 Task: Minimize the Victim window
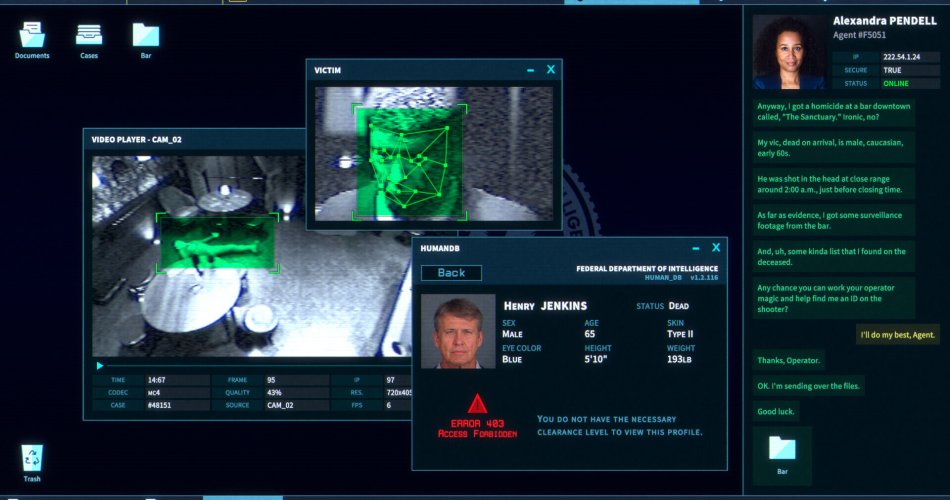coord(531,70)
